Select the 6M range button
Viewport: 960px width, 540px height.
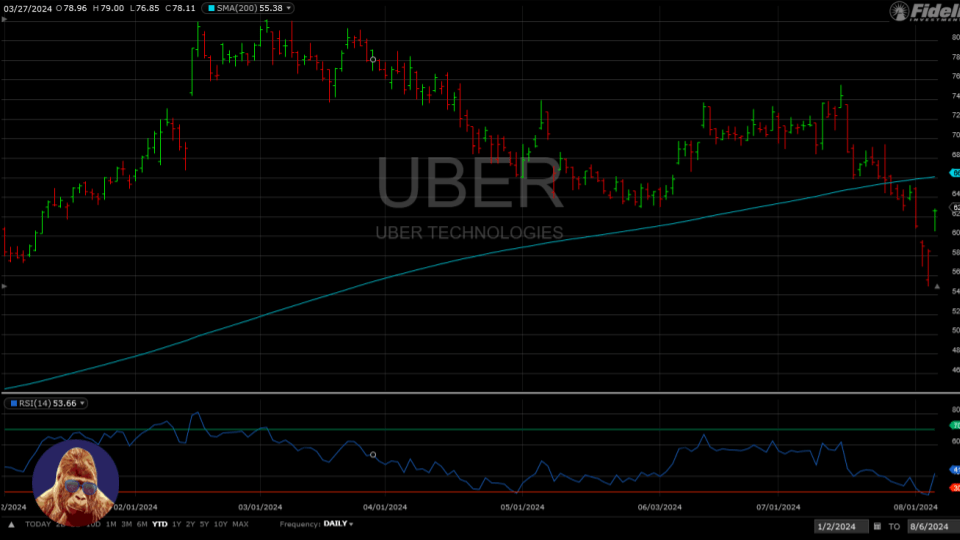pyautogui.click(x=142, y=524)
